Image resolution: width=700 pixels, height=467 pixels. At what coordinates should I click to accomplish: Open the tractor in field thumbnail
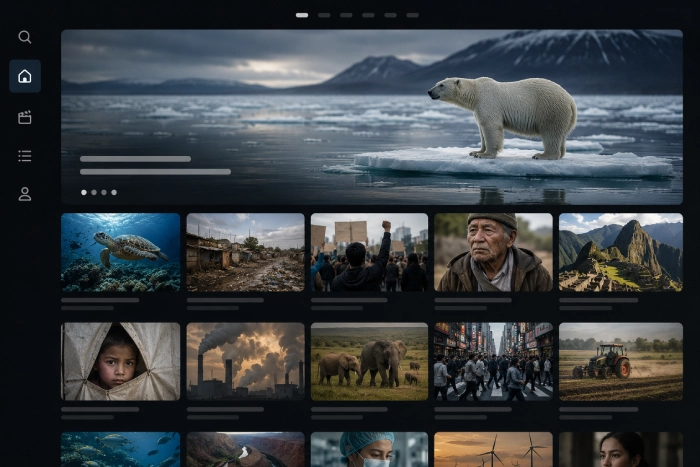click(x=621, y=362)
